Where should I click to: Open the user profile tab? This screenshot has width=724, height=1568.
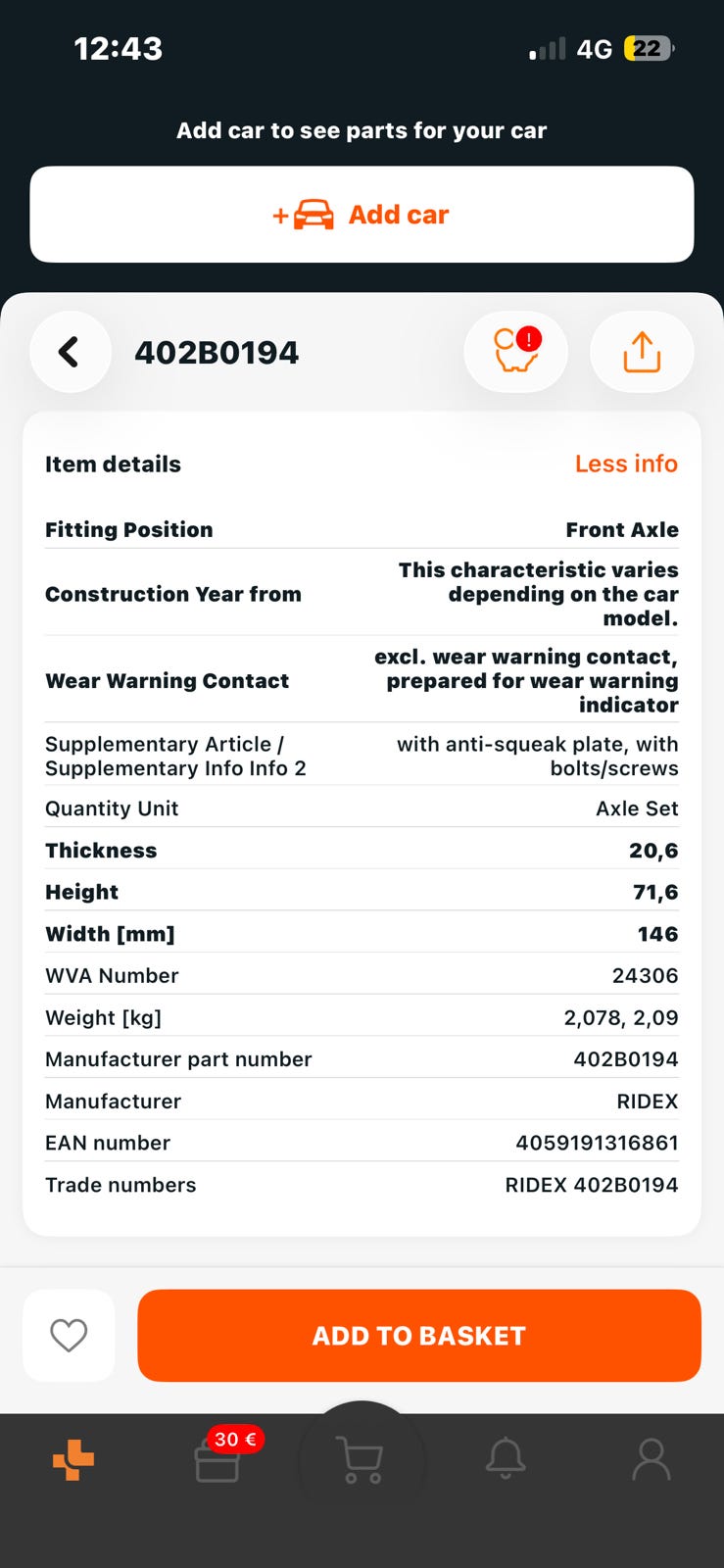[x=651, y=1460]
